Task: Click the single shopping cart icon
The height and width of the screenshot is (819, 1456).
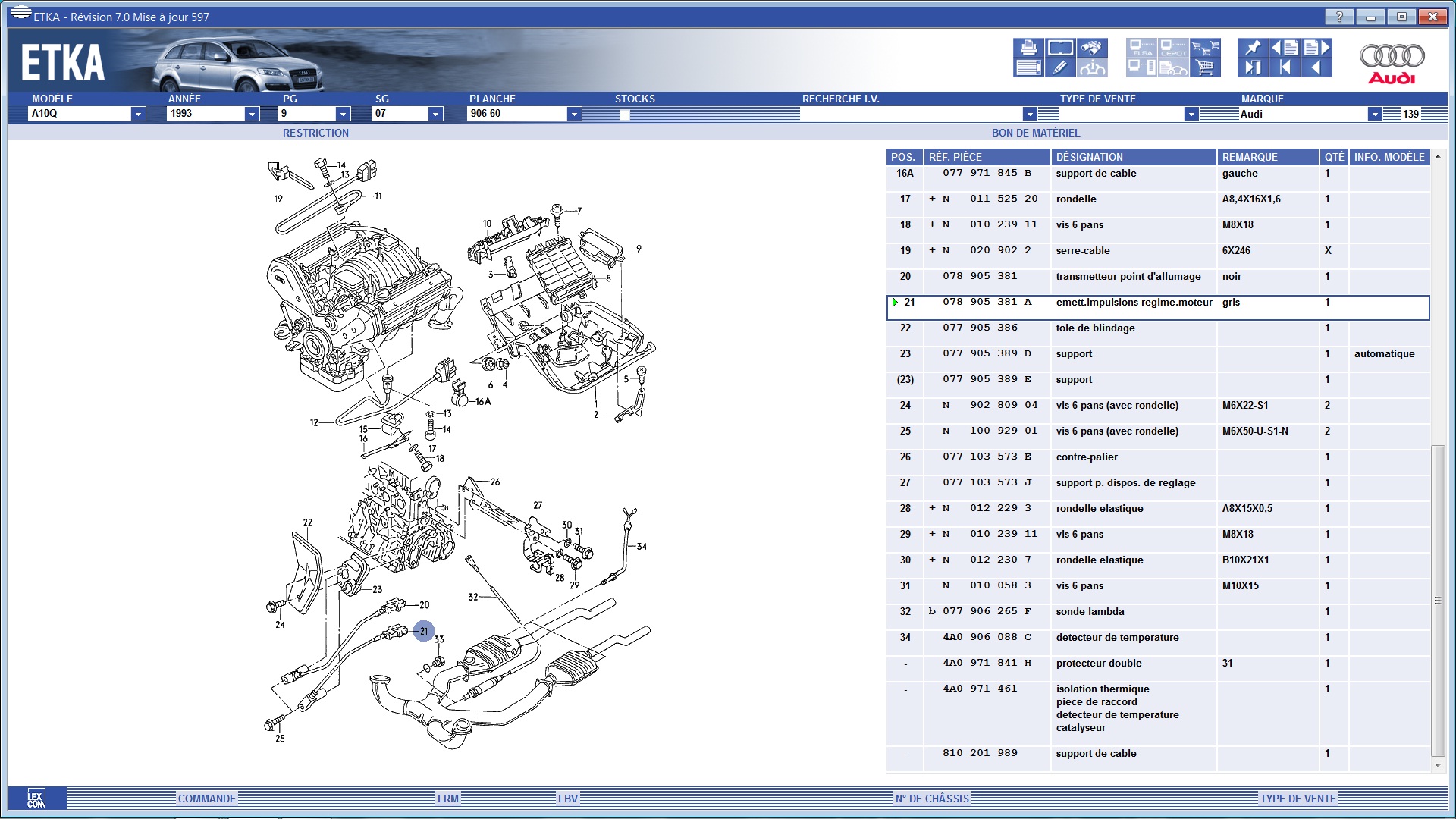Action: point(1205,67)
